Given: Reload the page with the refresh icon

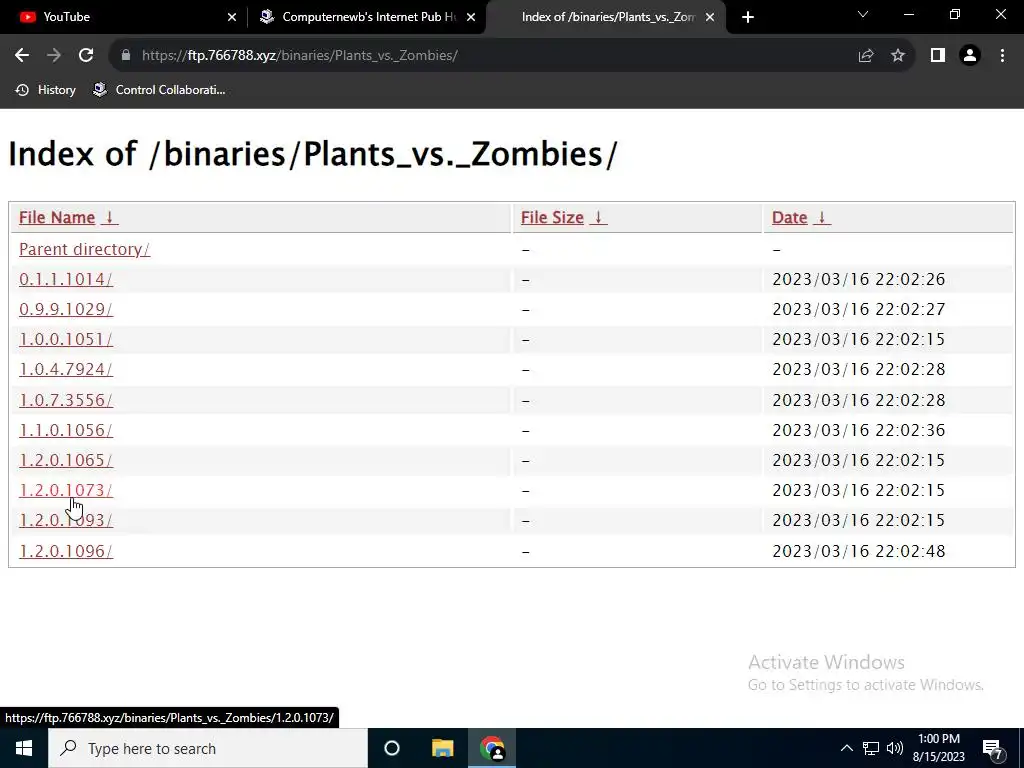Looking at the screenshot, I should [x=86, y=56].
